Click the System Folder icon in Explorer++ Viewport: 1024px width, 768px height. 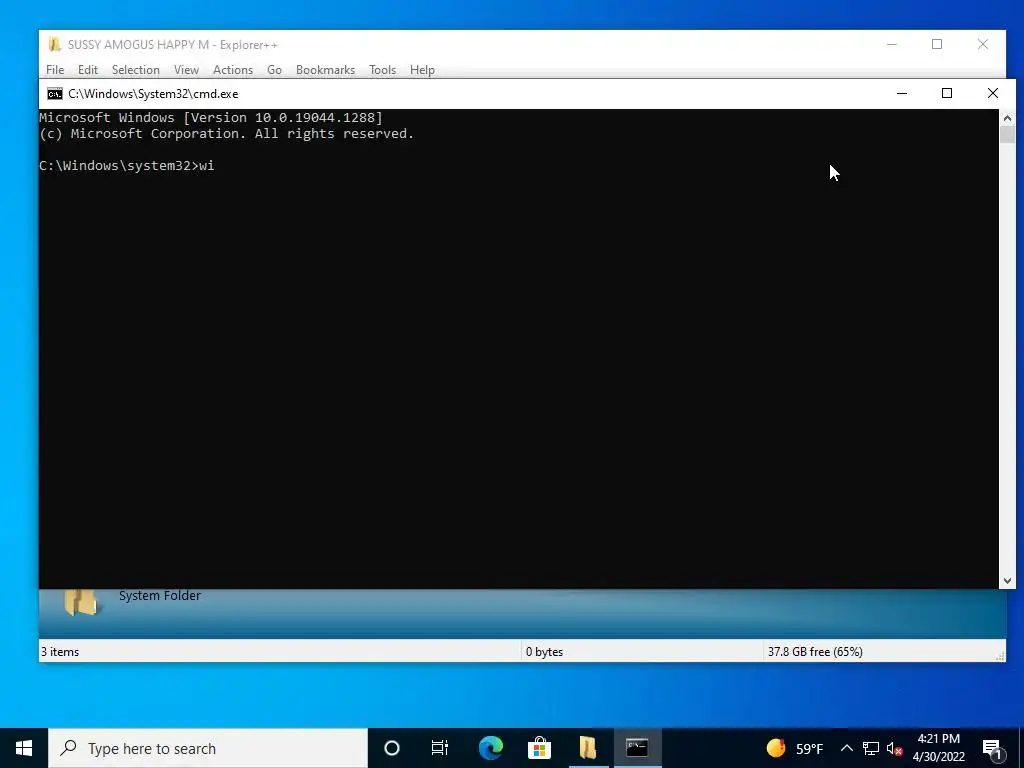click(81, 602)
